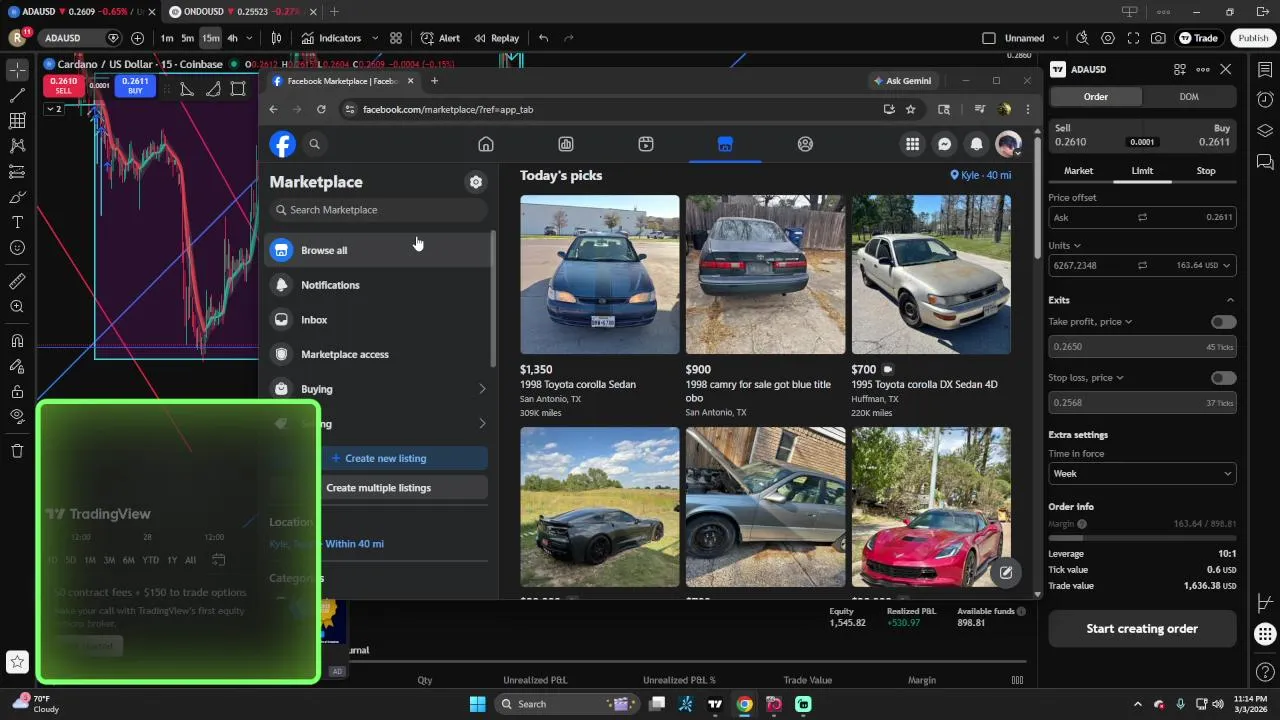Viewport: 1280px width, 720px height.
Task: Enable the Stop loss toggle
Action: [x=1223, y=378]
